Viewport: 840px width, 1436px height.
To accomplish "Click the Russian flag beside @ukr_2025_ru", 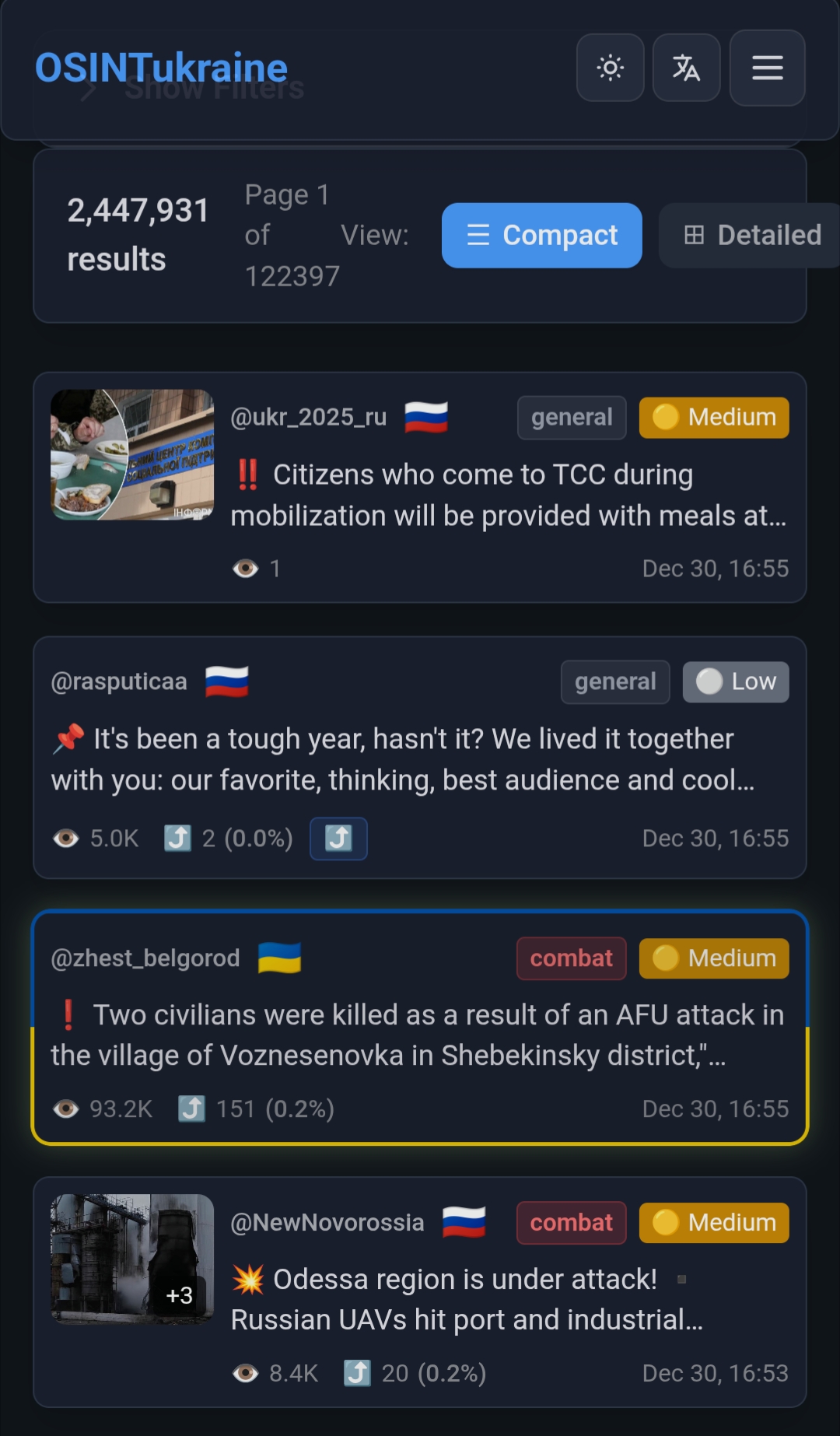I will 426,417.
